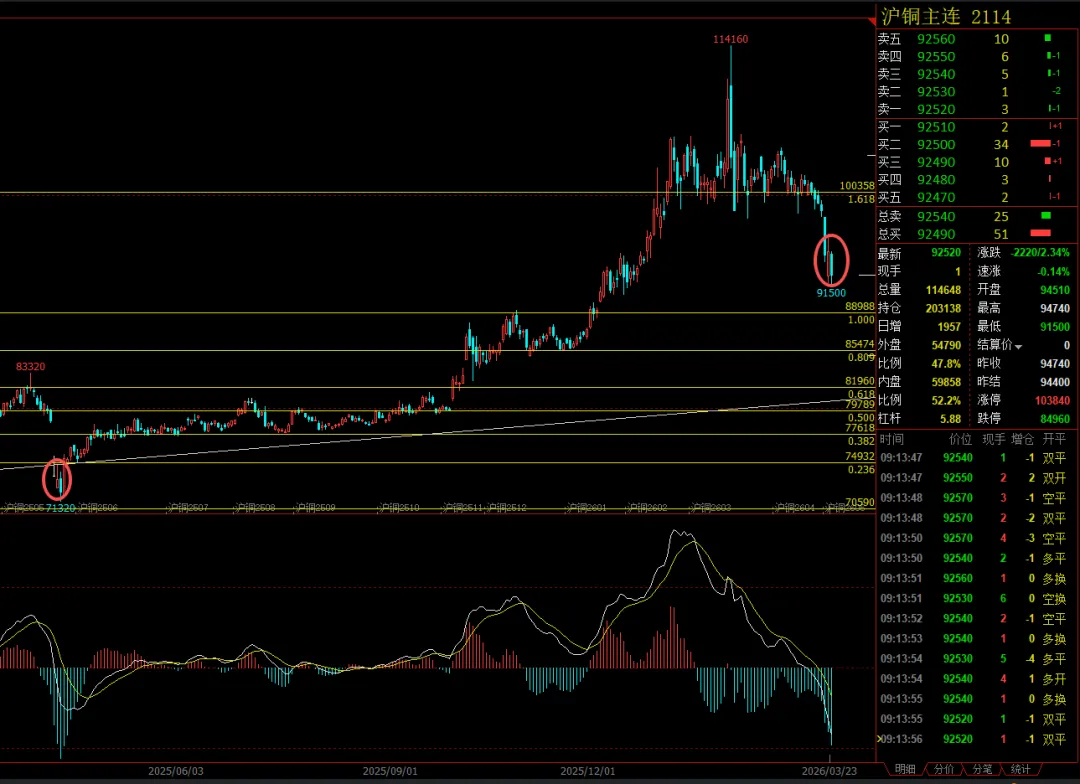Click the 内盘 value 59858
Screen dimensions: 1080x784
pyautogui.click(x=946, y=381)
